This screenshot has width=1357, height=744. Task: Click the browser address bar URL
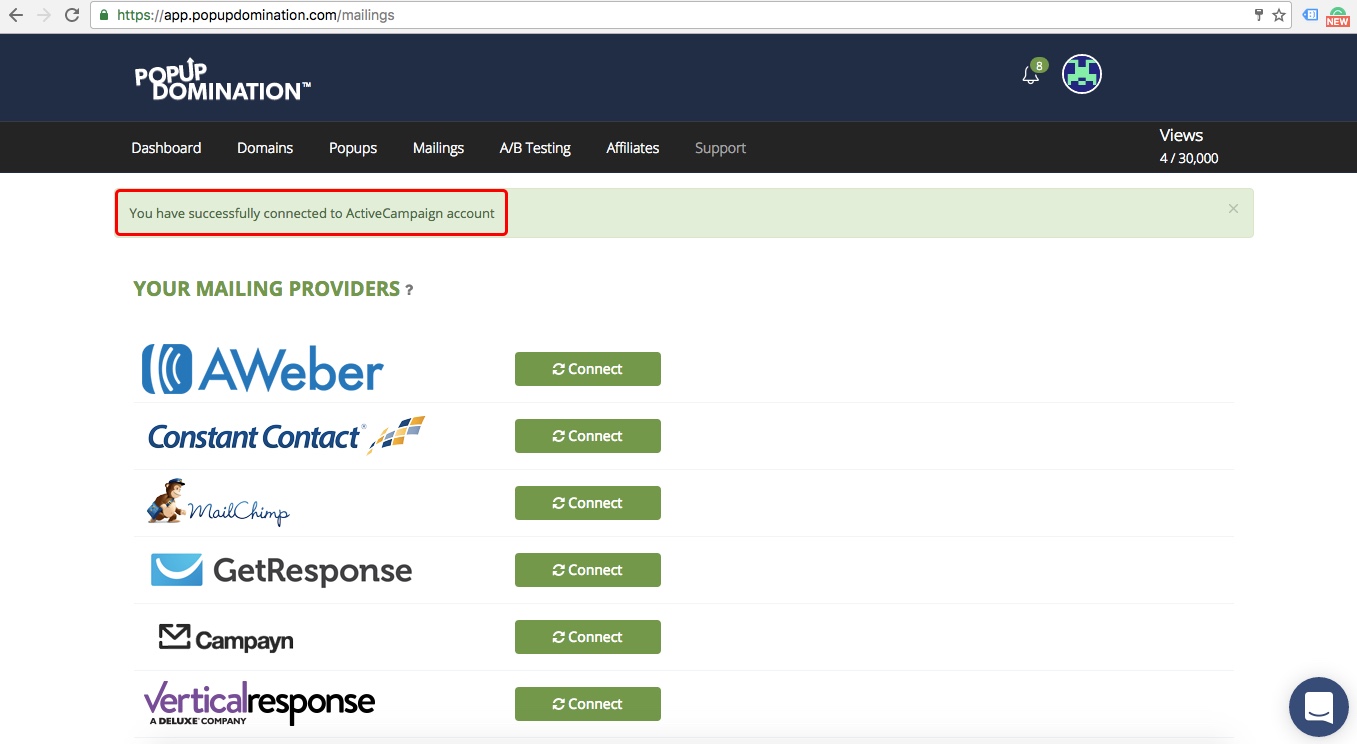[x=256, y=16]
